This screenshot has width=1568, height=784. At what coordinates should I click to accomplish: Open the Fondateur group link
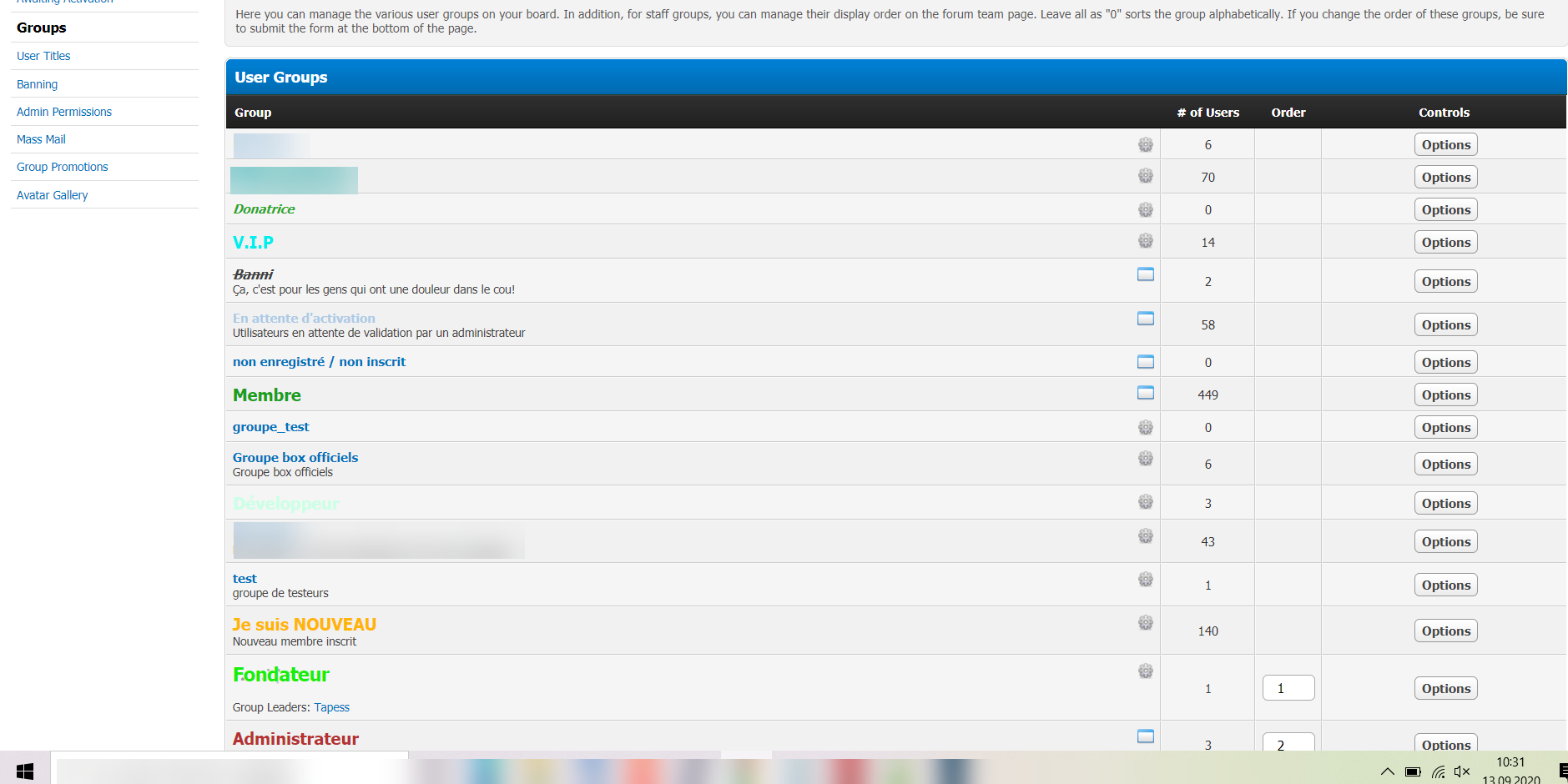click(x=281, y=675)
